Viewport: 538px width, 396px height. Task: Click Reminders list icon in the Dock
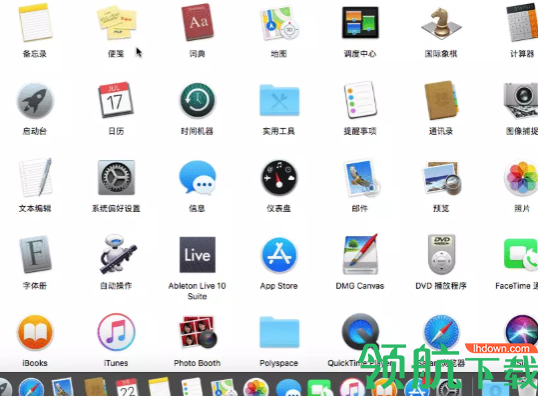tap(191, 387)
